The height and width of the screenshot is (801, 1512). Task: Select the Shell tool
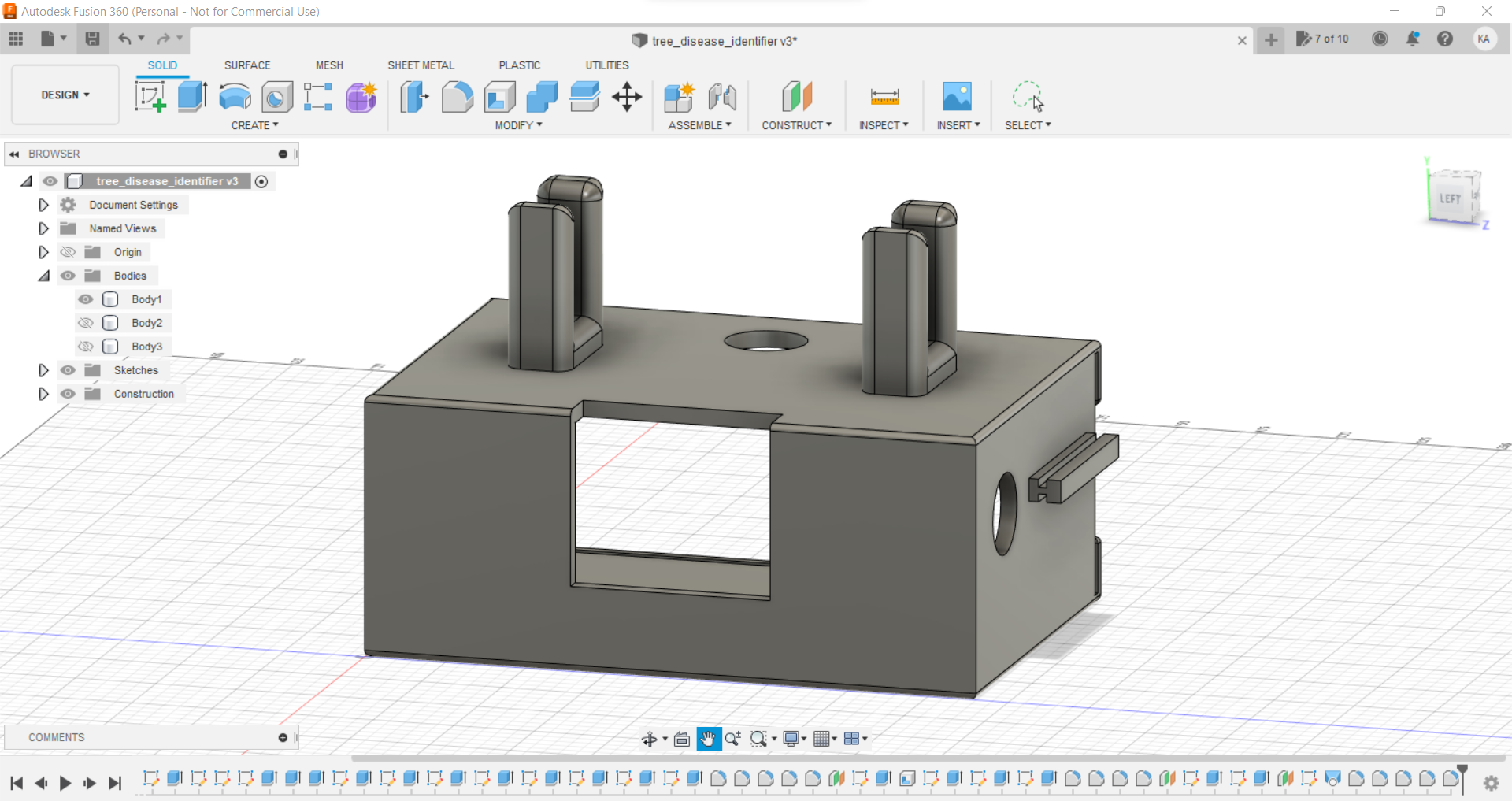click(x=499, y=97)
